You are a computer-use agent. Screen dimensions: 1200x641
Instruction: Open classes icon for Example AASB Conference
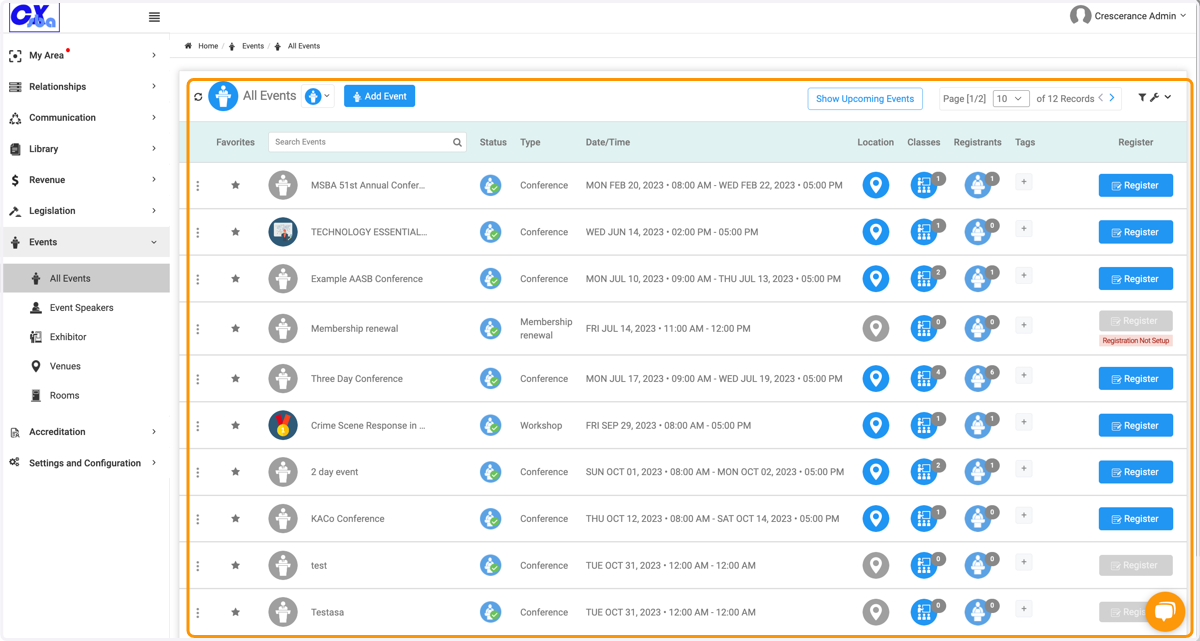tap(924, 279)
